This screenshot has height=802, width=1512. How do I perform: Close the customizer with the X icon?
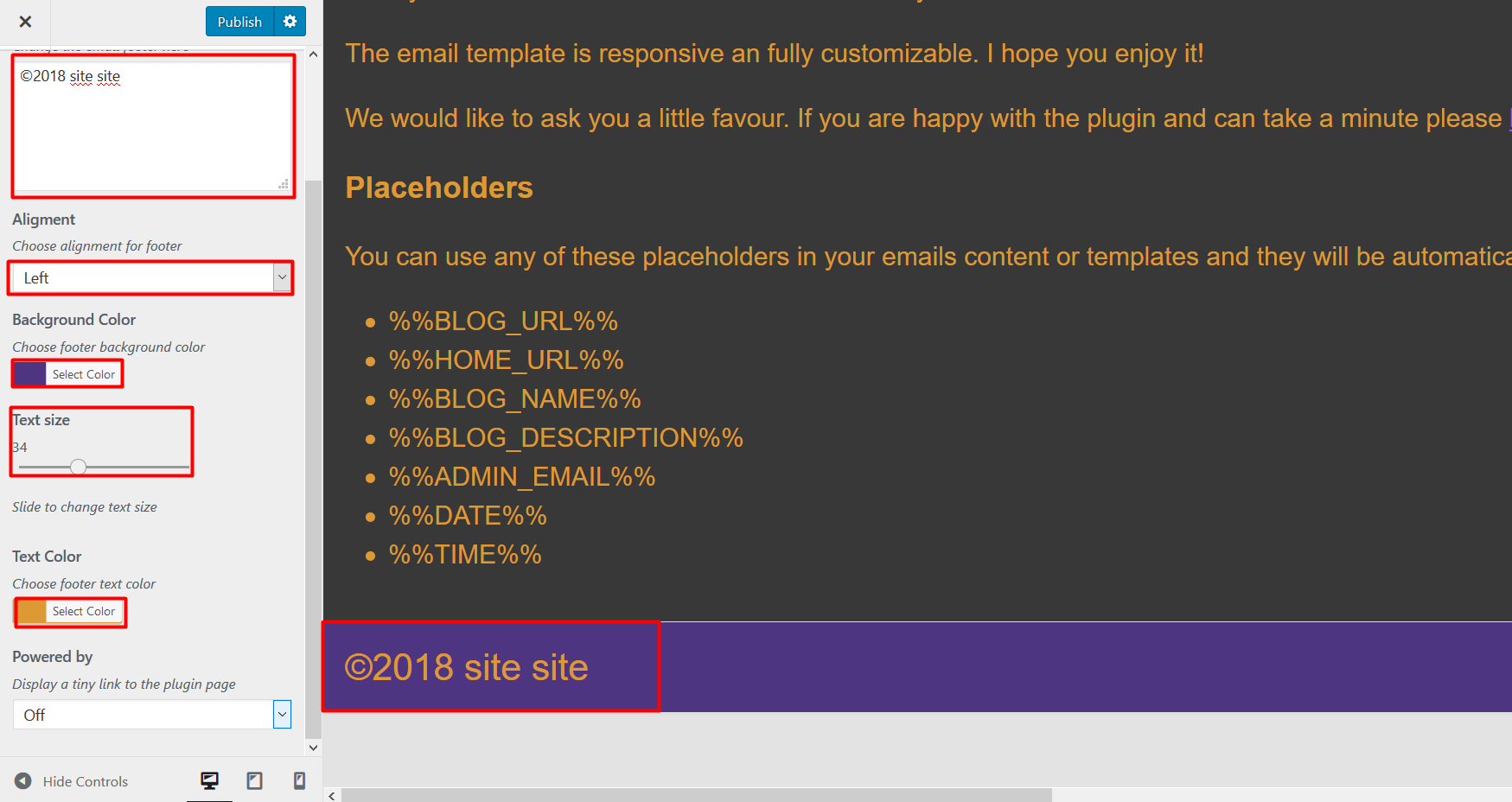[x=25, y=22]
